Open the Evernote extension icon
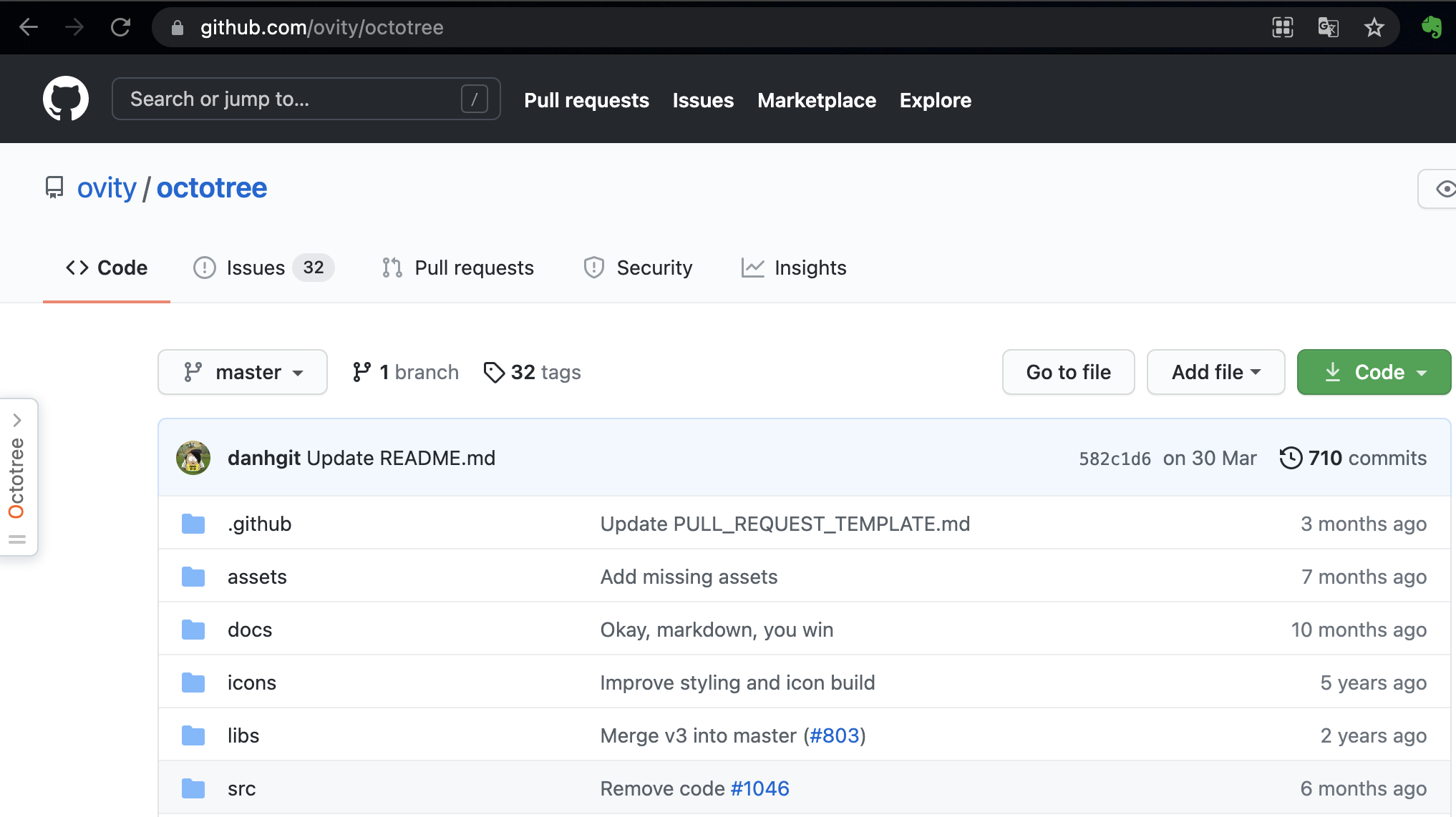Image resolution: width=1456 pixels, height=817 pixels. pos(1431,27)
